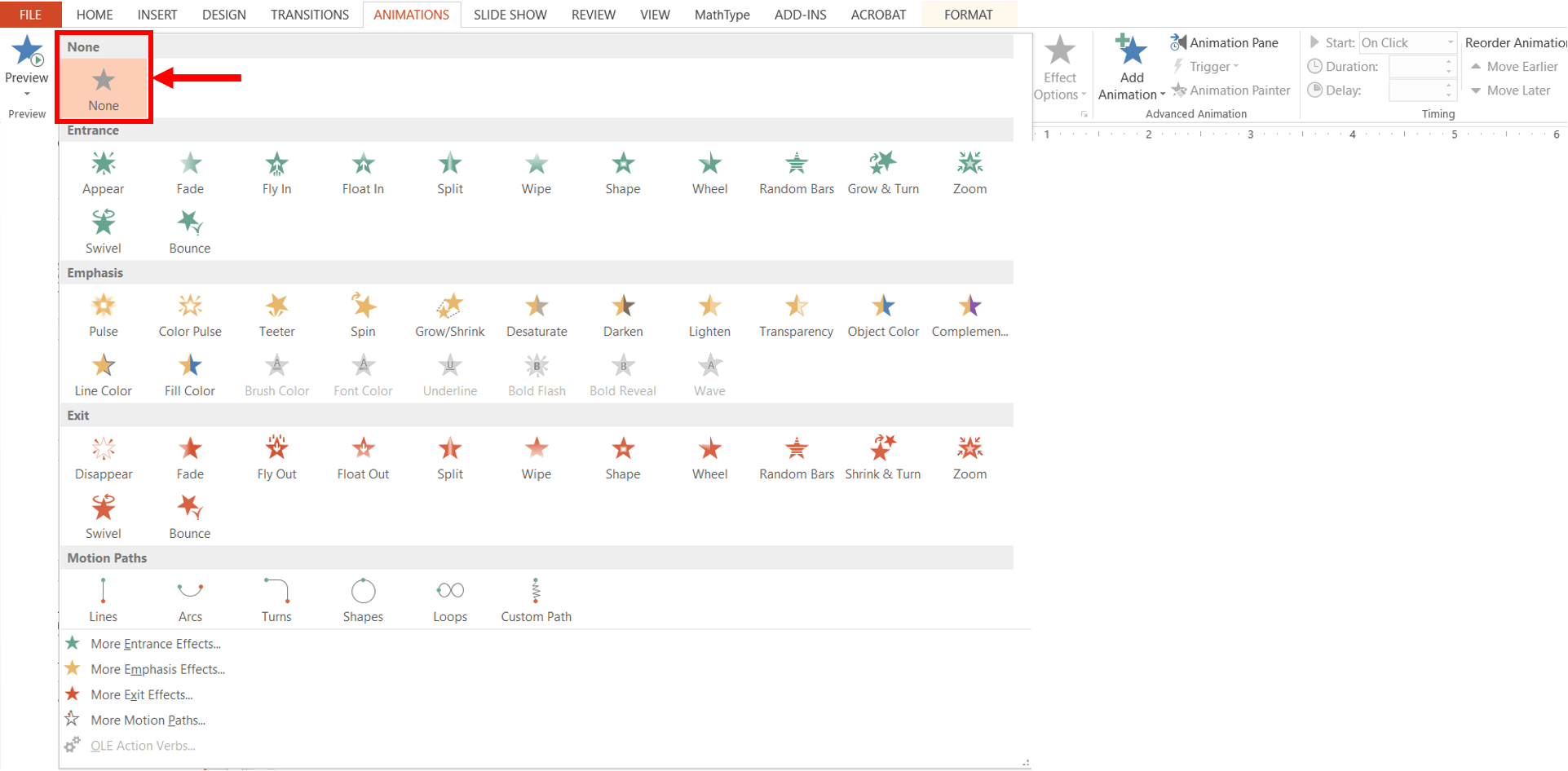Choose the Fly Out exit animation
Viewport: 1568px width, 771px height.
(x=276, y=459)
